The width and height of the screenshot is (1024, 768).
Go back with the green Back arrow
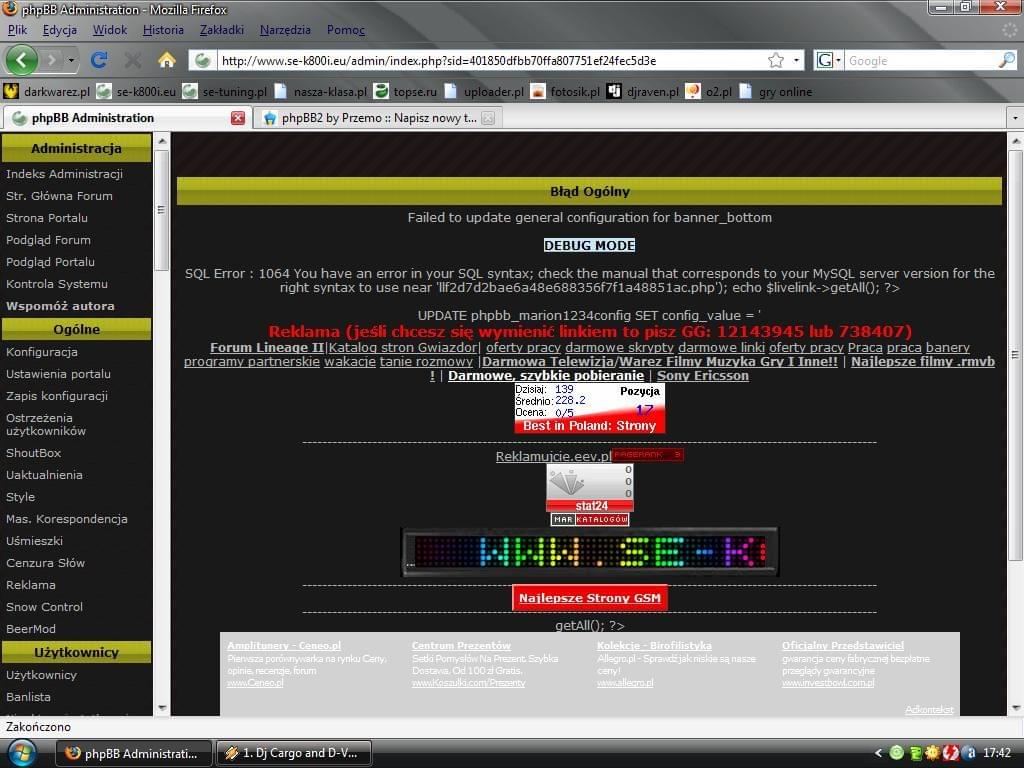pyautogui.click(x=22, y=61)
